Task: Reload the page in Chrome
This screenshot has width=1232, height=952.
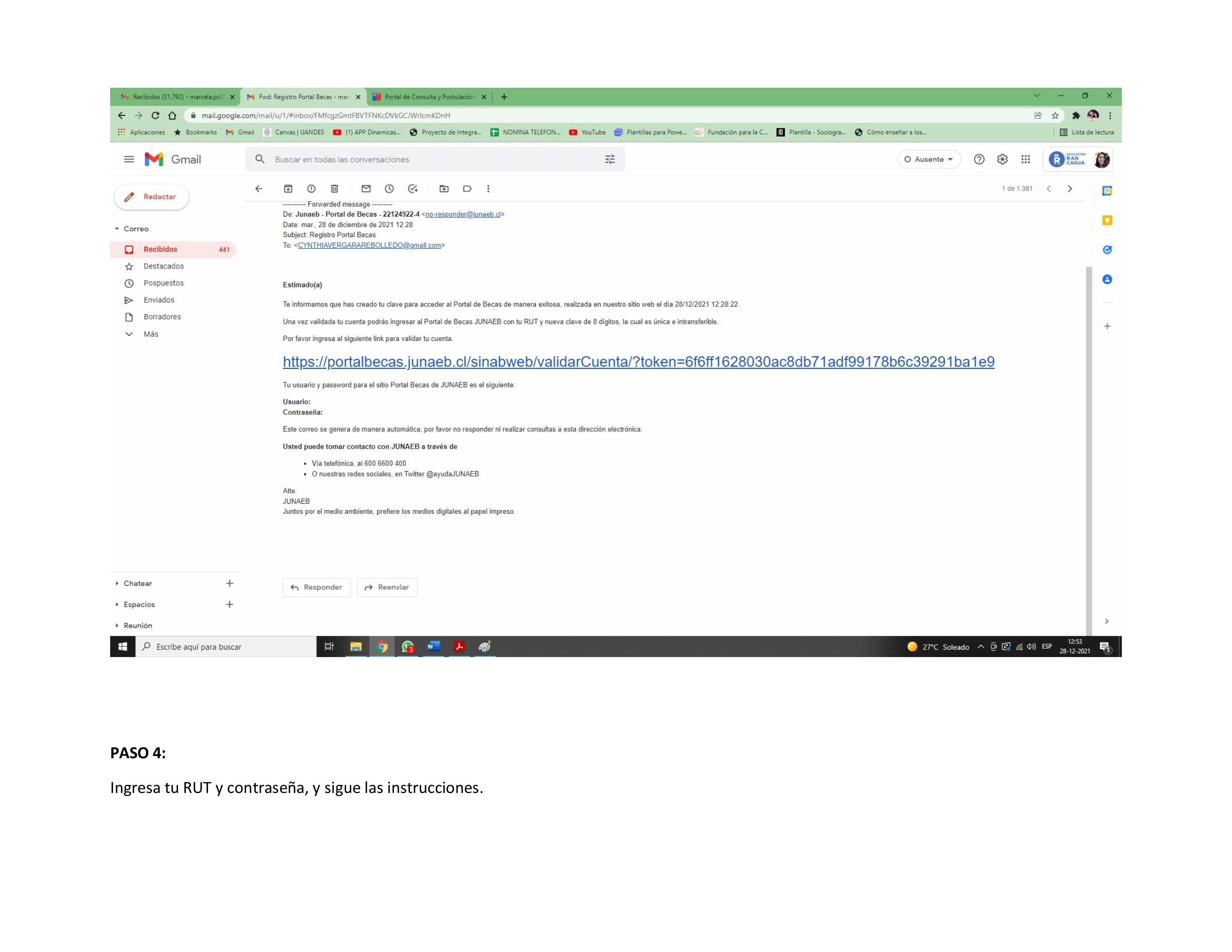Action: 155,116
